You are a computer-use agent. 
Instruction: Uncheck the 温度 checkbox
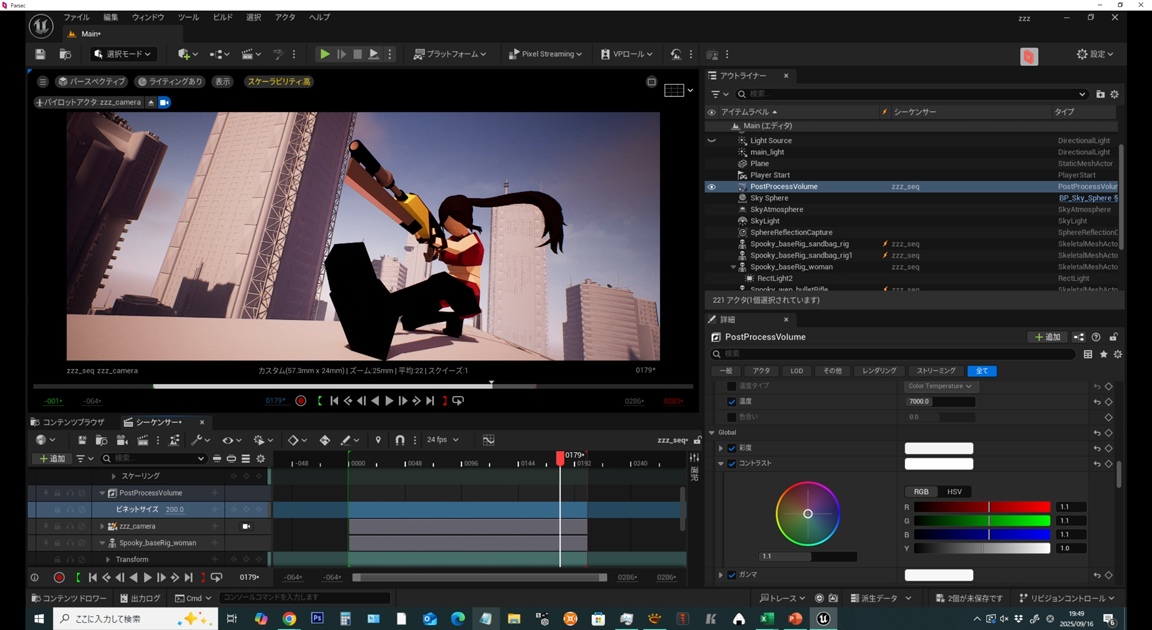[732, 402]
